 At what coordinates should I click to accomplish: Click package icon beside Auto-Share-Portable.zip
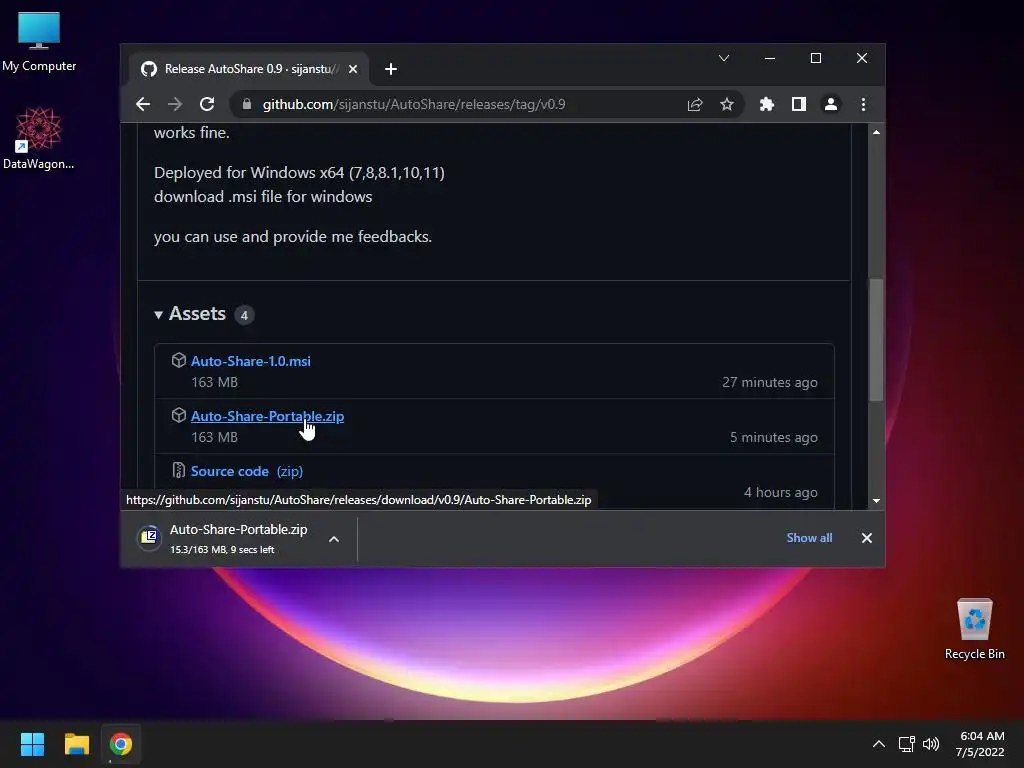[178, 415]
